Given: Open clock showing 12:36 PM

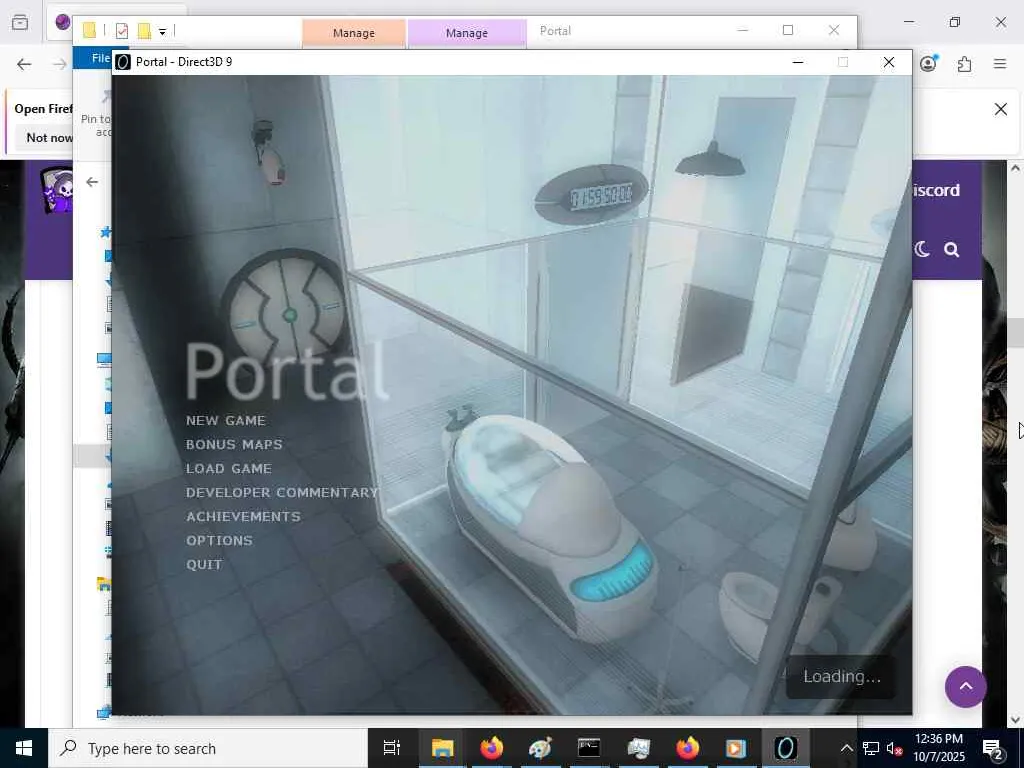Looking at the screenshot, I should [x=939, y=748].
